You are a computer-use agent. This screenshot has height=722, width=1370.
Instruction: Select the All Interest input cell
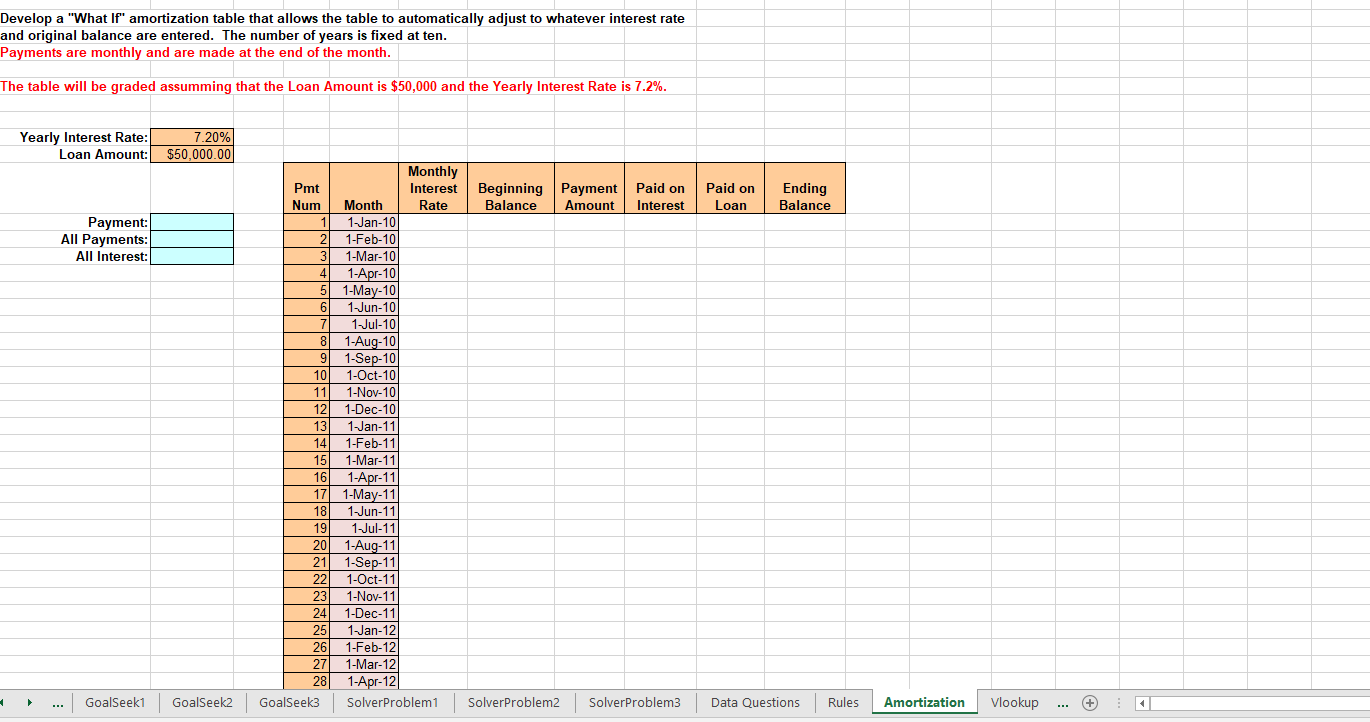coord(191,256)
